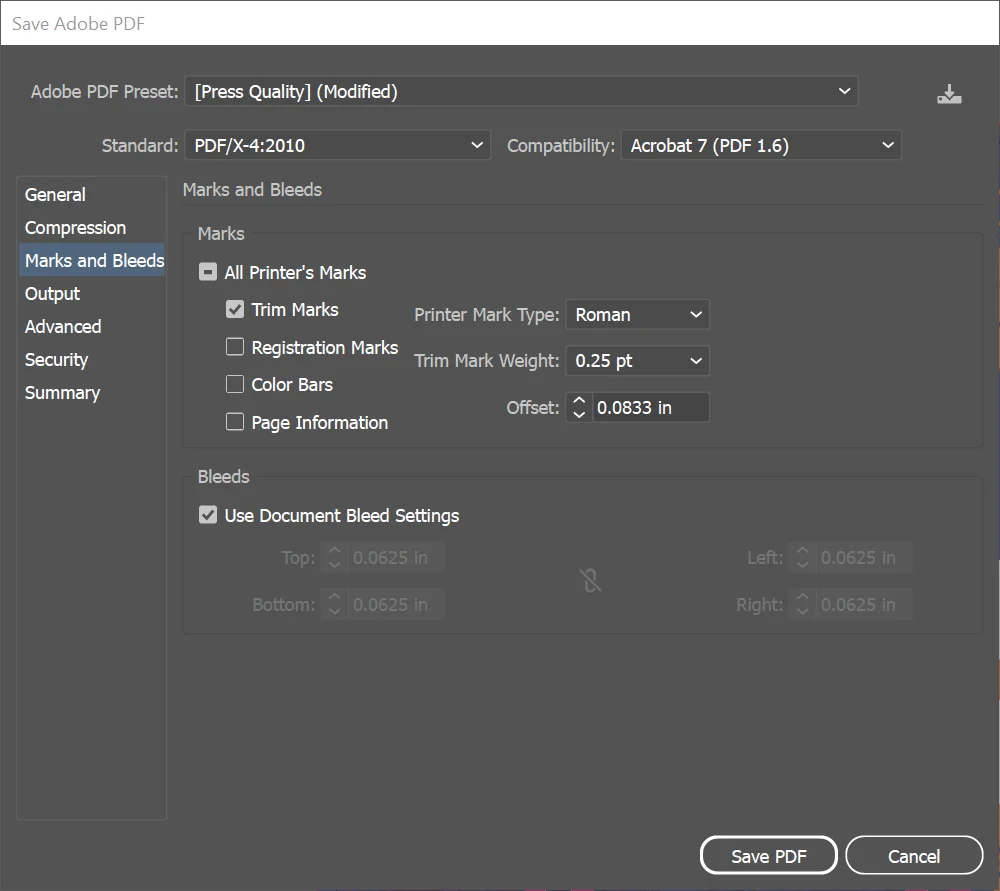
Task: Uncheck Use Document Bleed Settings
Action: tap(207, 515)
